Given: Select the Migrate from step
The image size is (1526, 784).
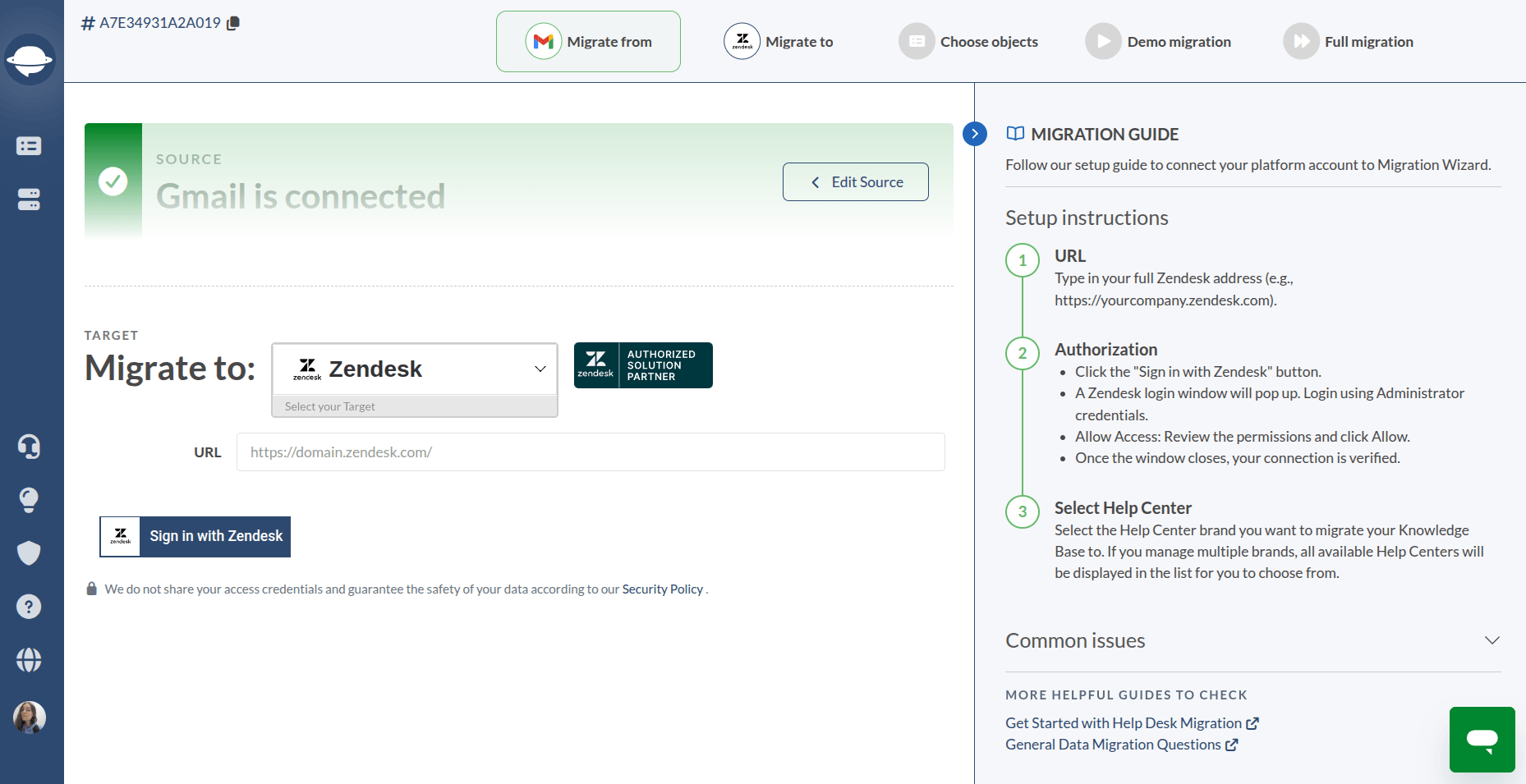Looking at the screenshot, I should click(x=588, y=42).
